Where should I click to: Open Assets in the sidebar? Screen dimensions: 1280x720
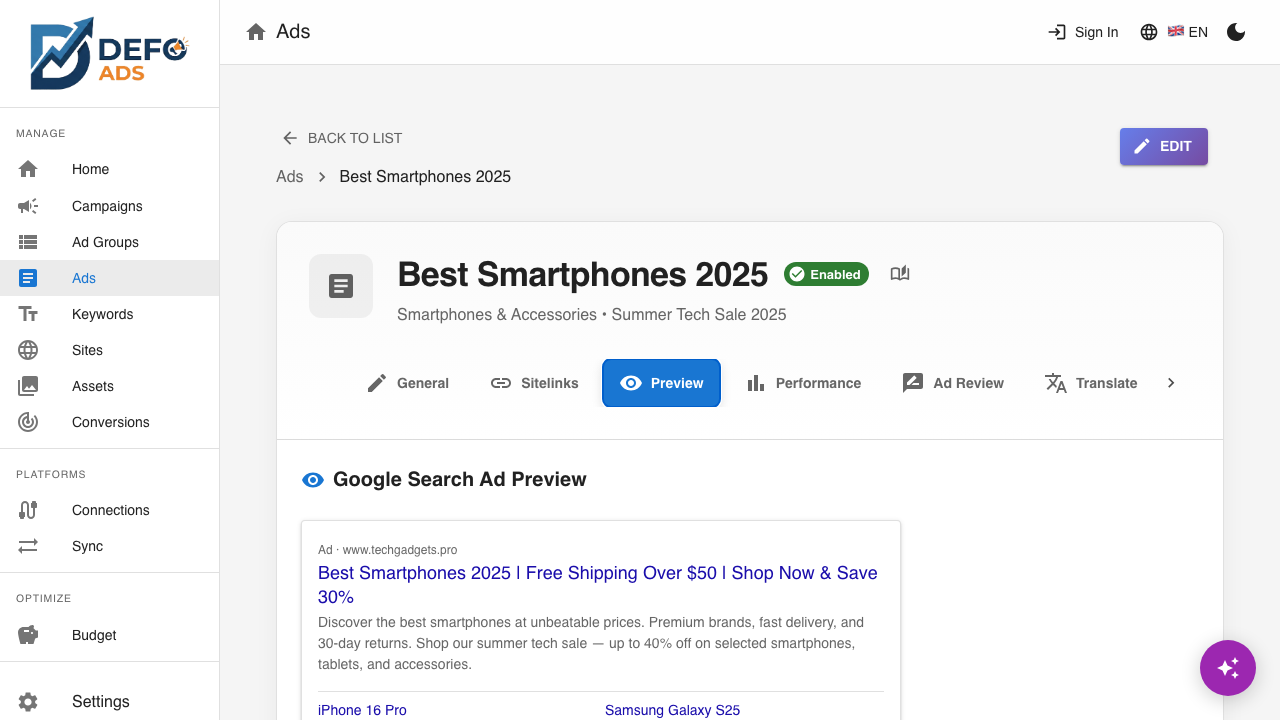coord(109,386)
